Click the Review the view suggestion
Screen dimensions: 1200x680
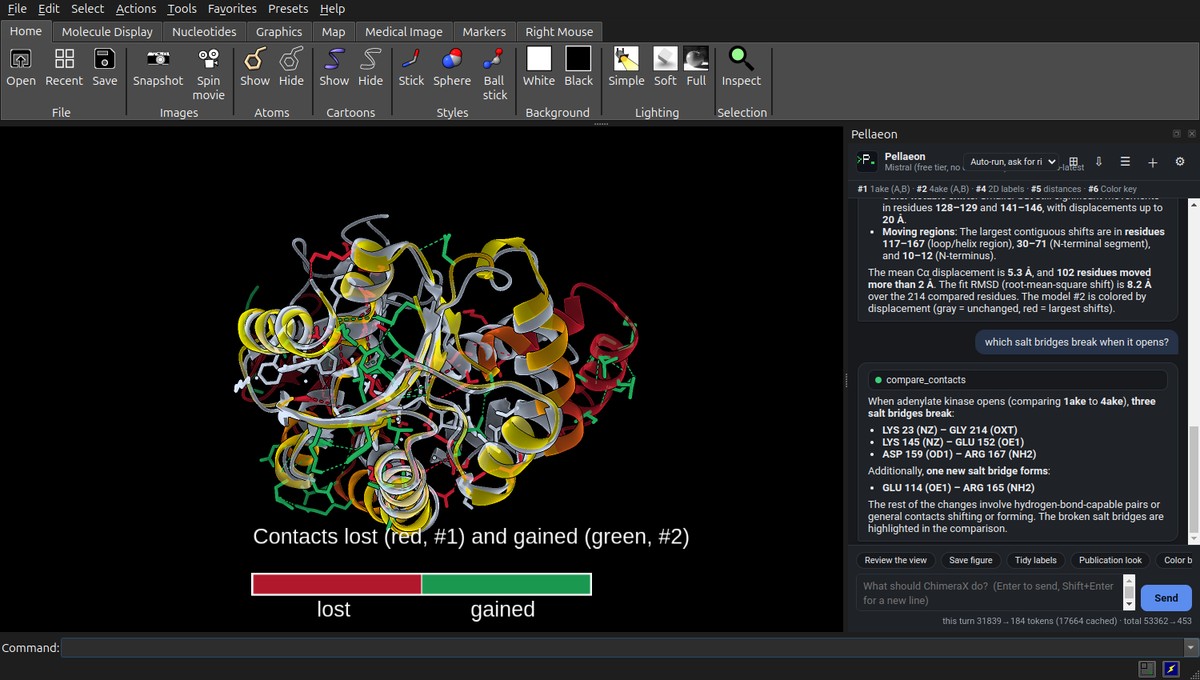(896, 561)
